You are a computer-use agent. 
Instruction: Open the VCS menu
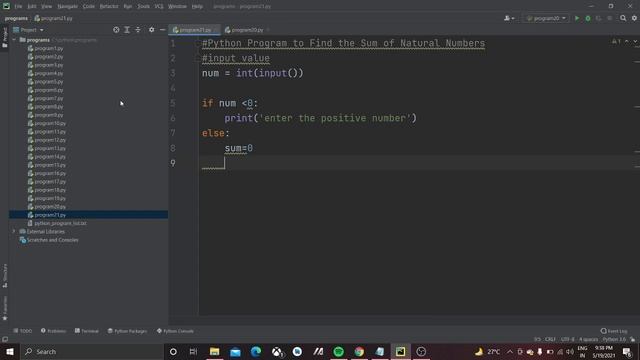(159, 6)
